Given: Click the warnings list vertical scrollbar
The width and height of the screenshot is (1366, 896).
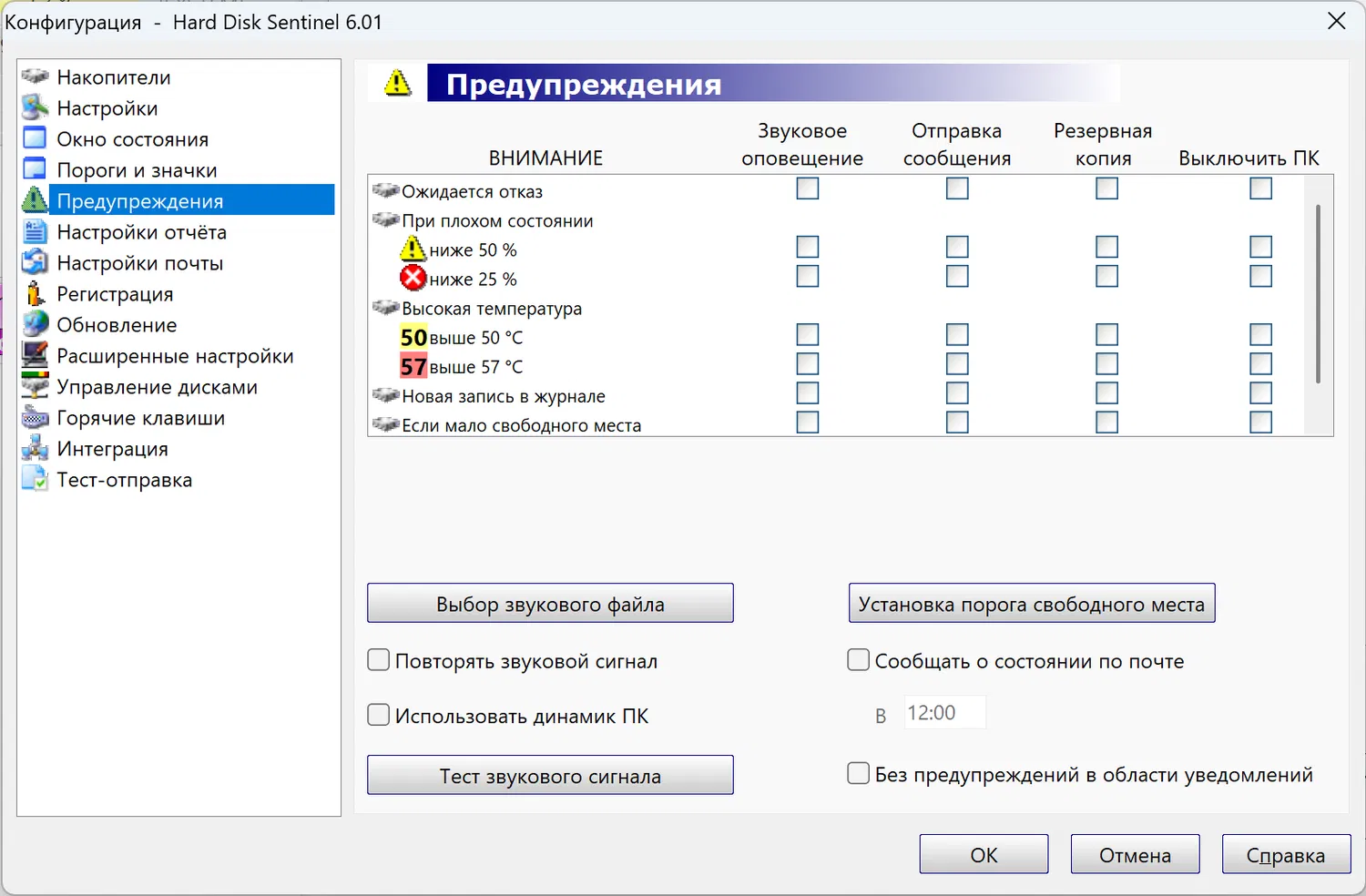Looking at the screenshot, I should [1318, 294].
